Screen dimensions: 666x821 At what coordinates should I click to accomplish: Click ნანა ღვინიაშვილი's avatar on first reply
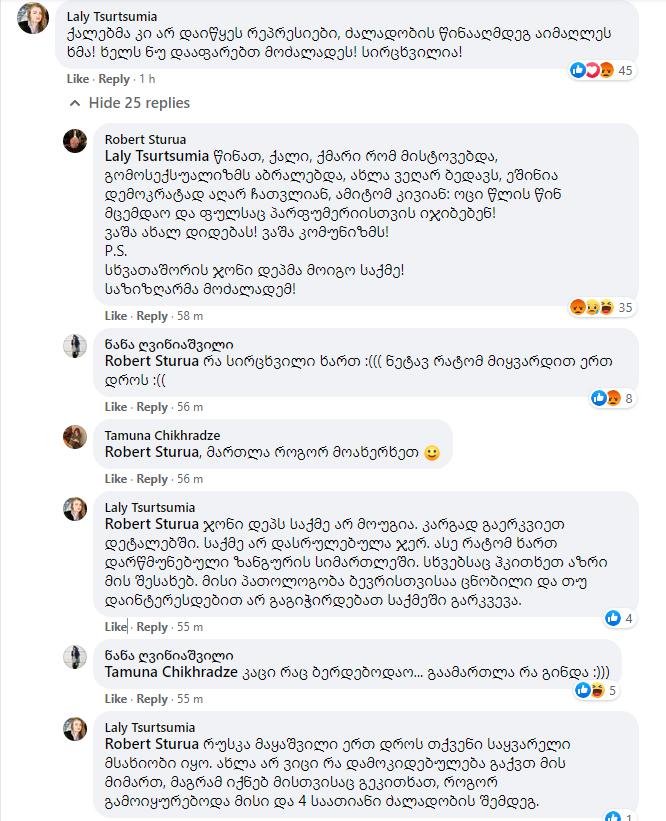(x=77, y=345)
